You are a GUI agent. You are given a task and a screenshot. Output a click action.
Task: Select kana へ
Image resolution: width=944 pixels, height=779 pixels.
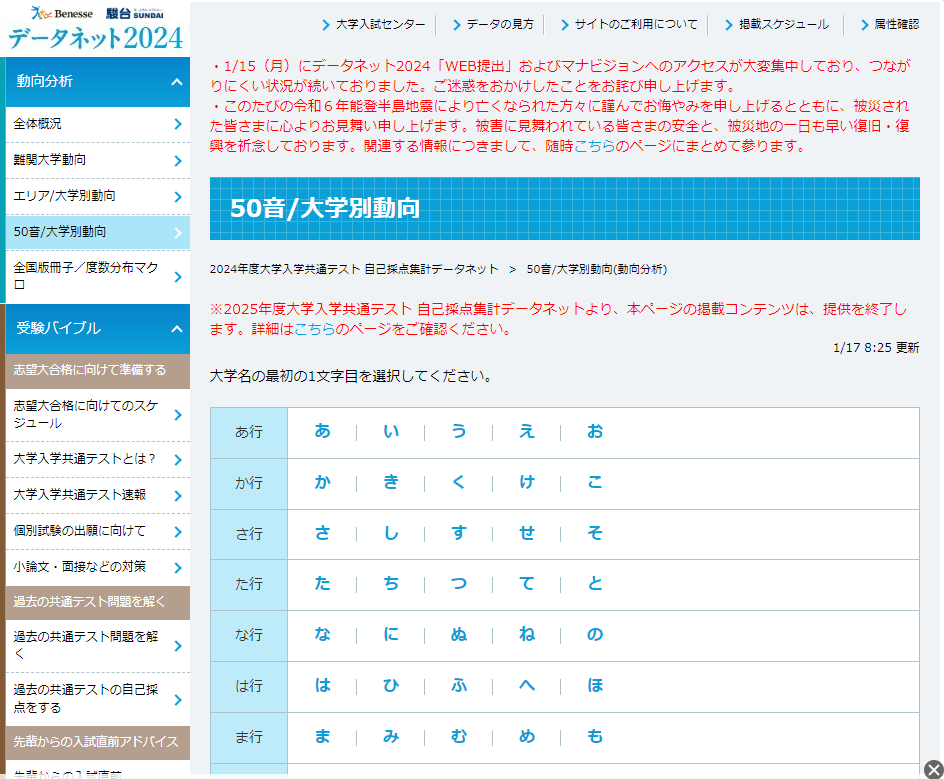pos(527,685)
